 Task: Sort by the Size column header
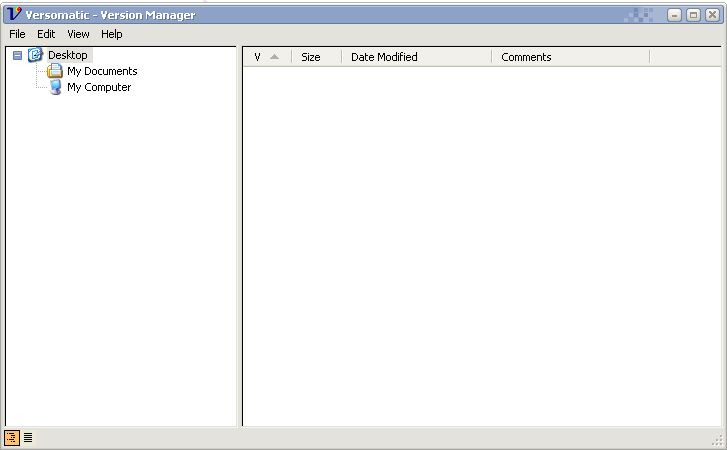316,57
